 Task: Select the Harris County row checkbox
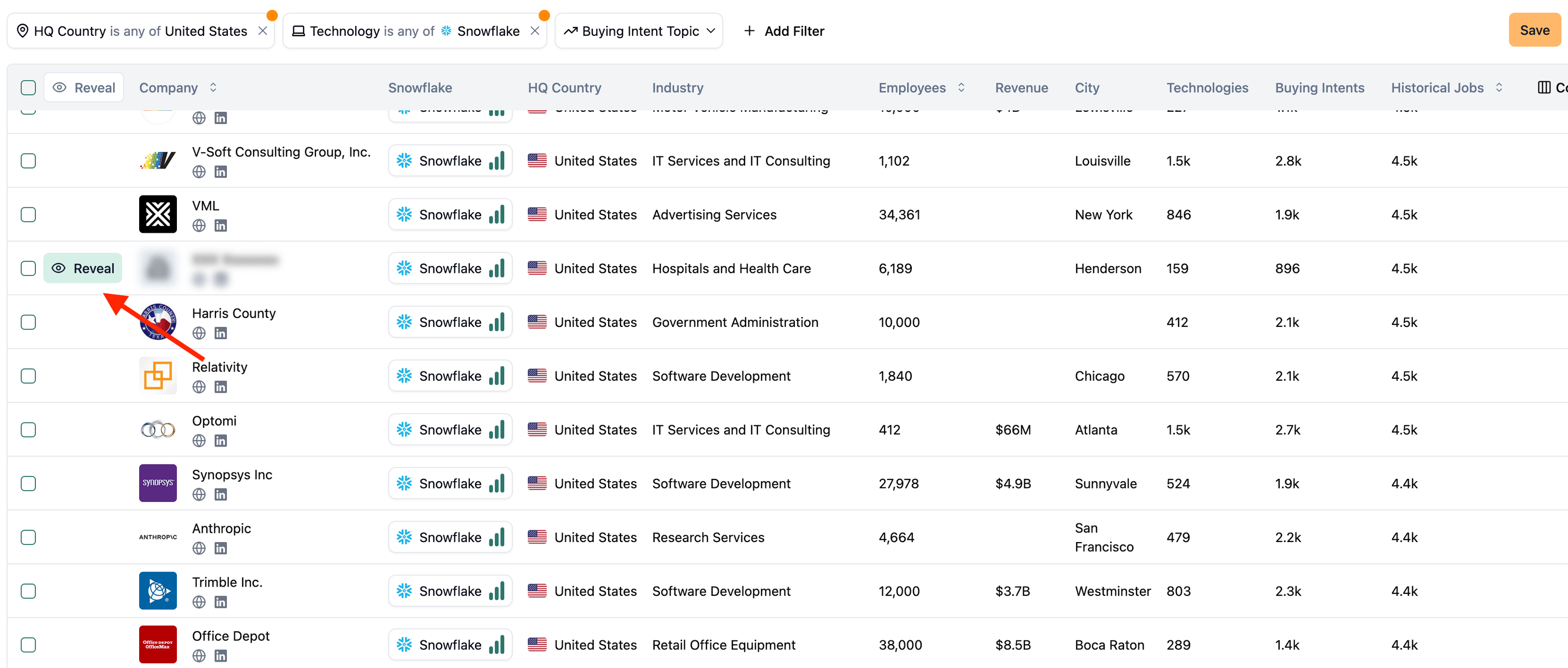pos(28,322)
